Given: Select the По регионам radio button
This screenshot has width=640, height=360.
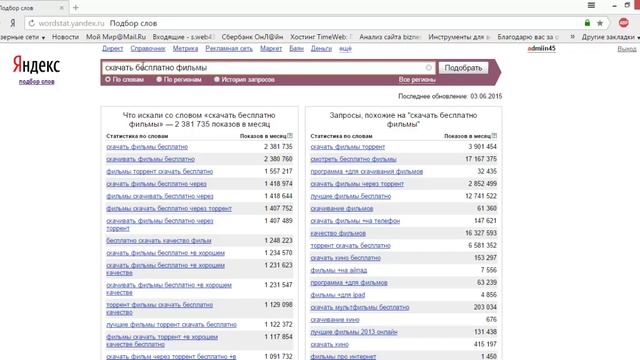Looking at the screenshot, I should tap(159, 80).
